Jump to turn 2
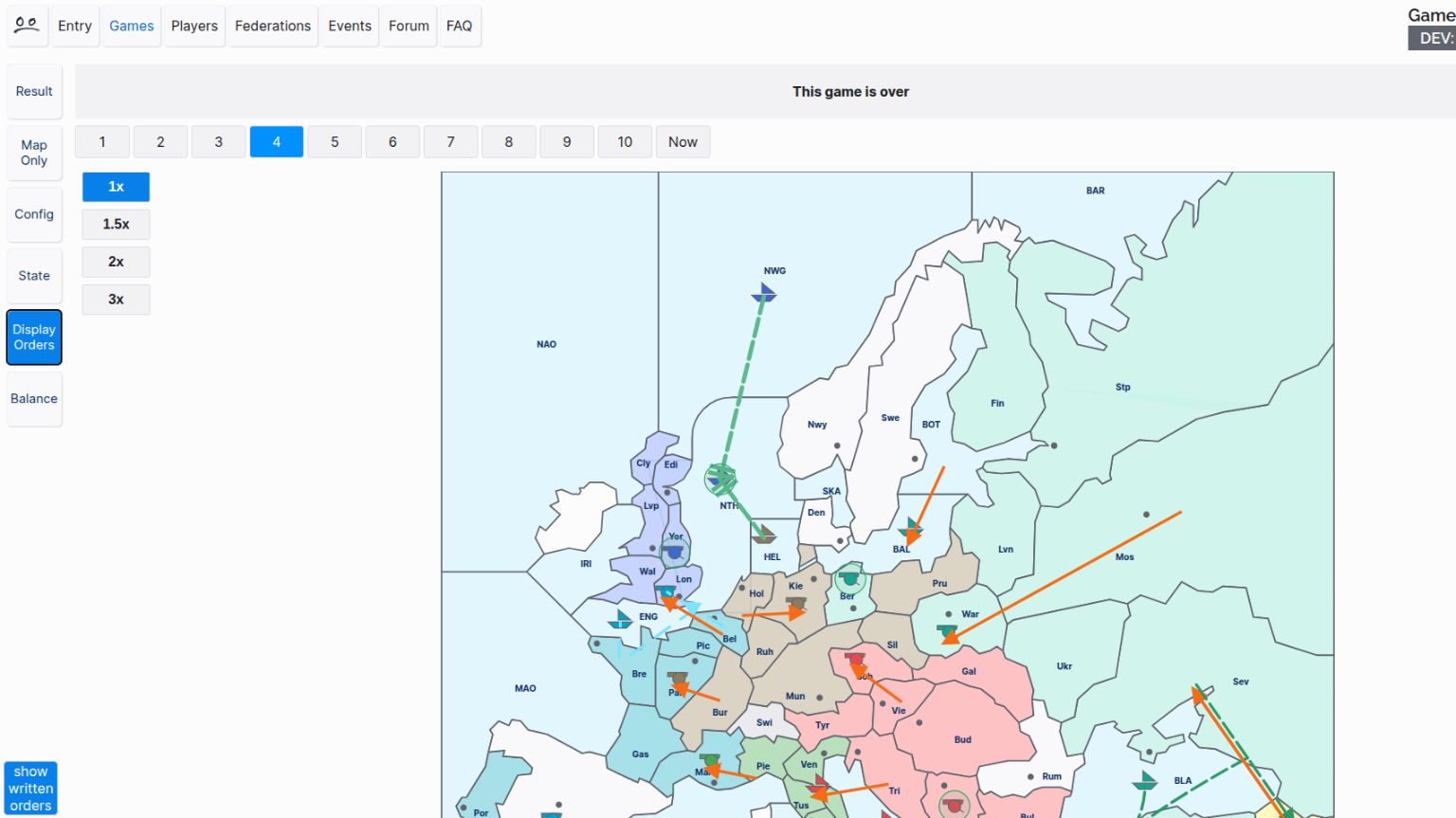Image resolution: width=1456 pixels, height=818 pixels. 160,142
